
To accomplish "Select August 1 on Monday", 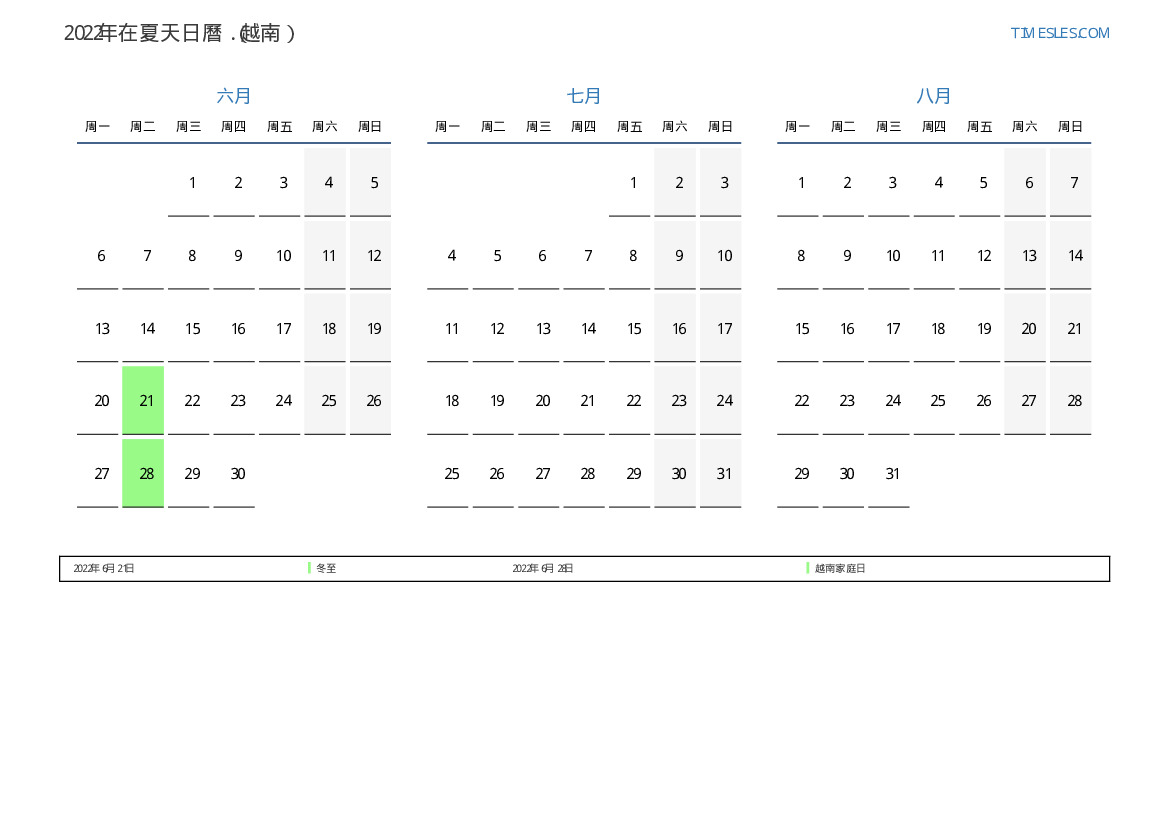I will point(798,183).
